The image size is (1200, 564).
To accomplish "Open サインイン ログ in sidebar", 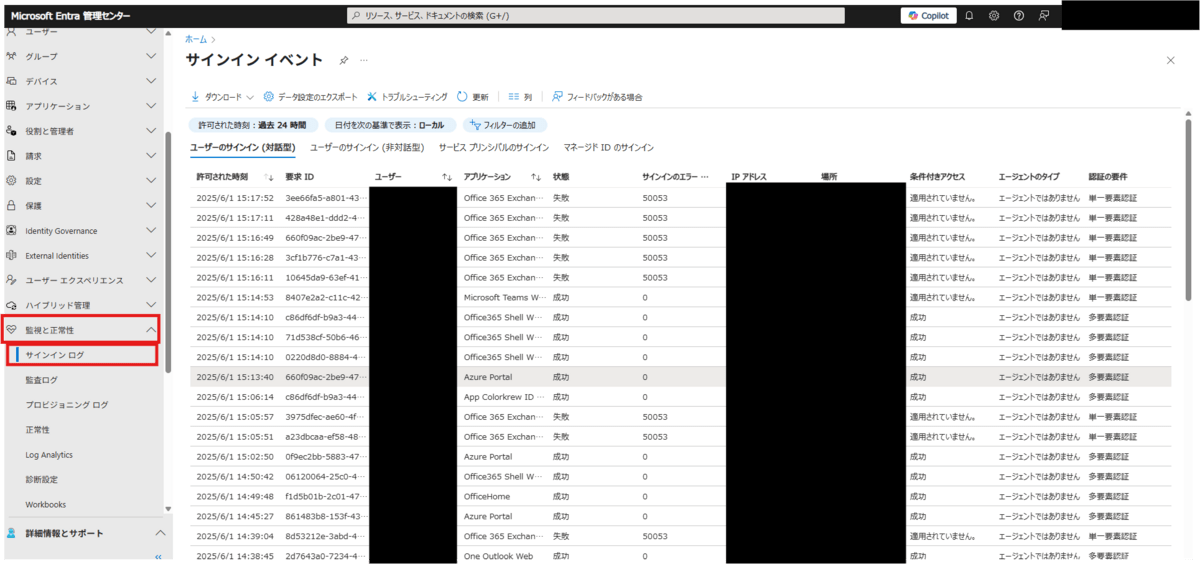I will tap(83, 355).
